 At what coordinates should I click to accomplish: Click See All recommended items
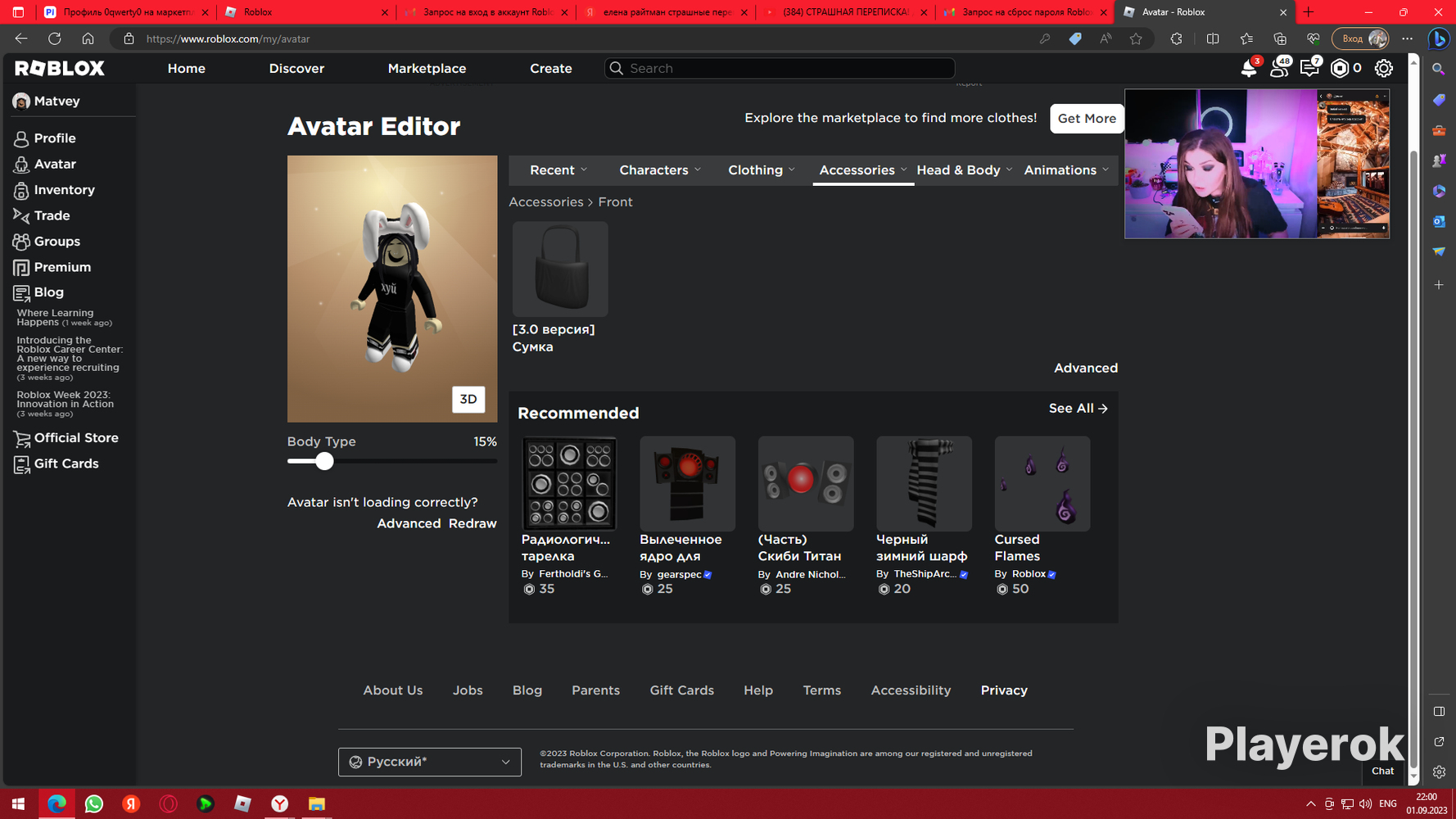1078,409
